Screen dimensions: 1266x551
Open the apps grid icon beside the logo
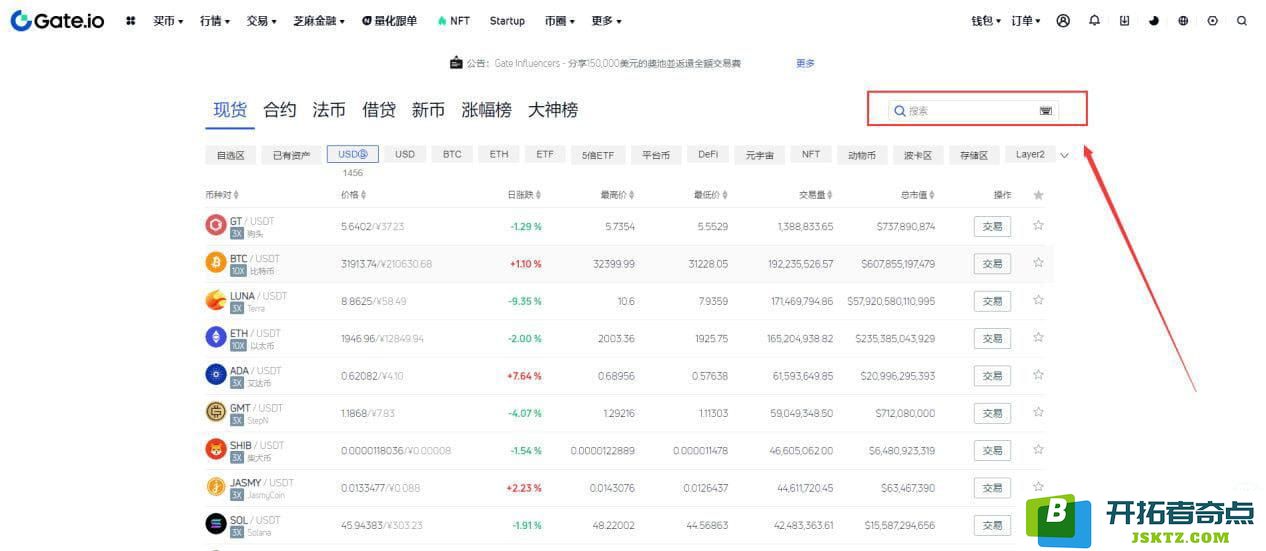(x=131, y=21)
